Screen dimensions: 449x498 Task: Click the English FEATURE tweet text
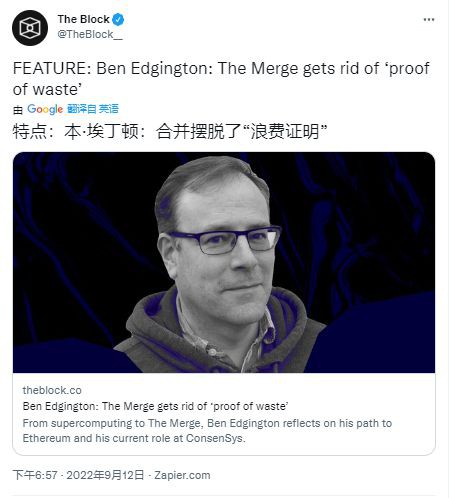coord(221,79)
